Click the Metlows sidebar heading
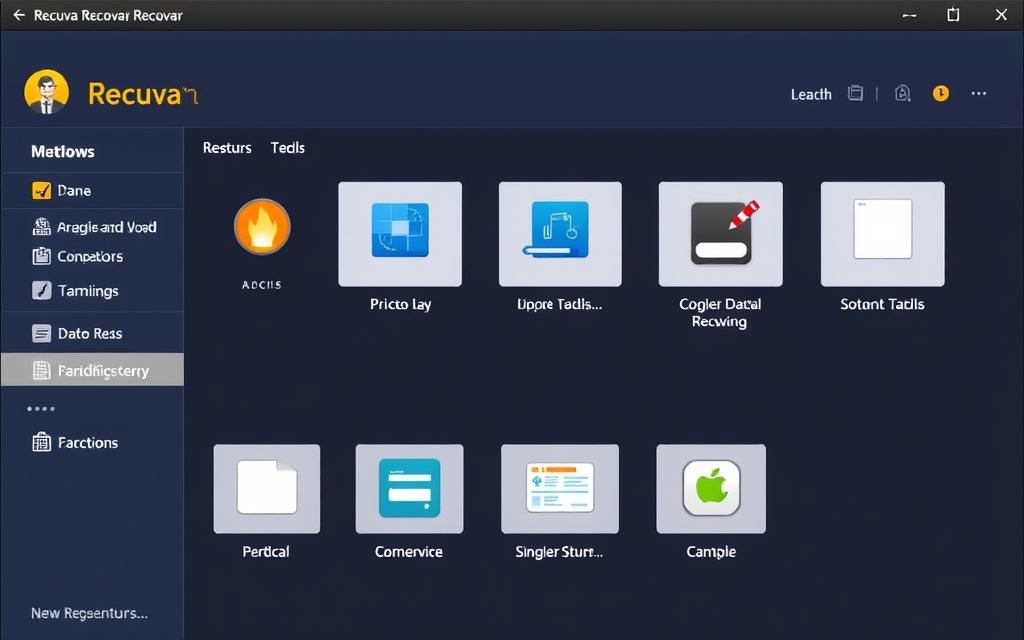Viewport: 1024px width, 640px height. pyautogui.click(x=63, y=152)
